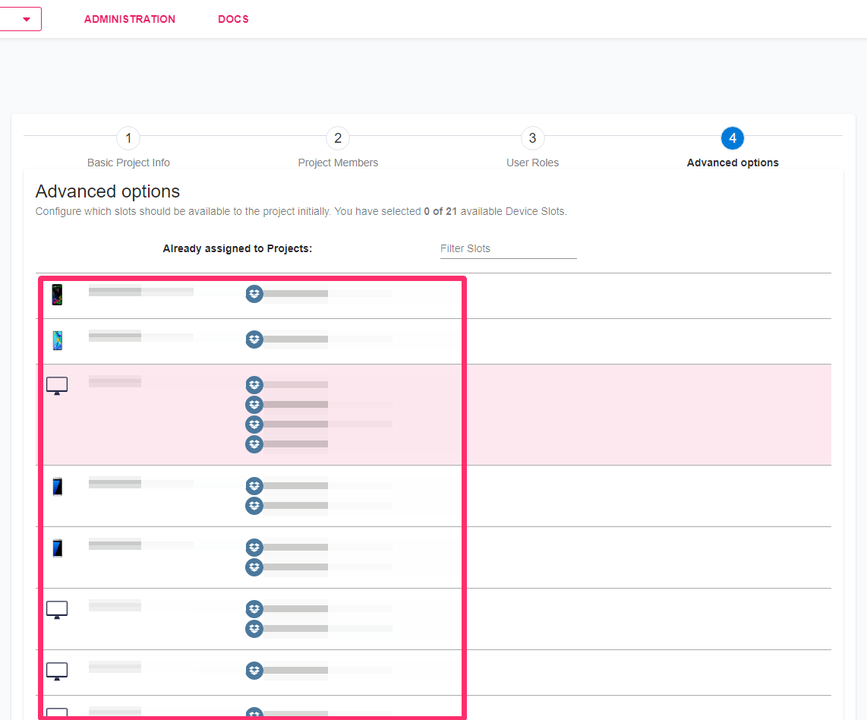Click last project icon in pink highlighted row
867x720 pixels.
254,444
